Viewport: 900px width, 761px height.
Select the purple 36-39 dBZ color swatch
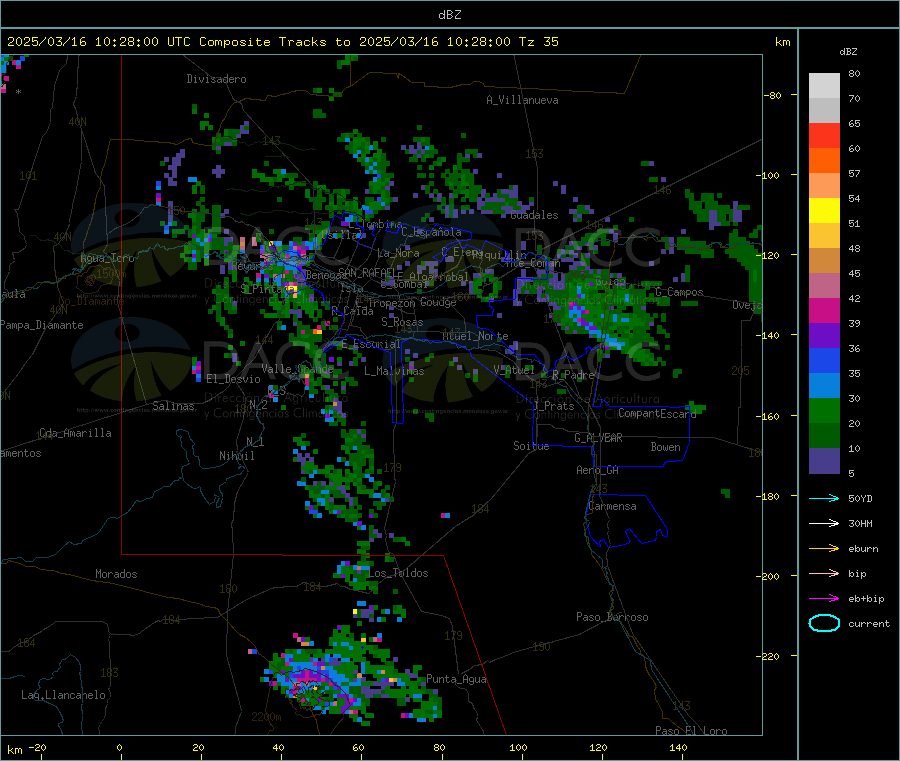[x=824, y=336]
